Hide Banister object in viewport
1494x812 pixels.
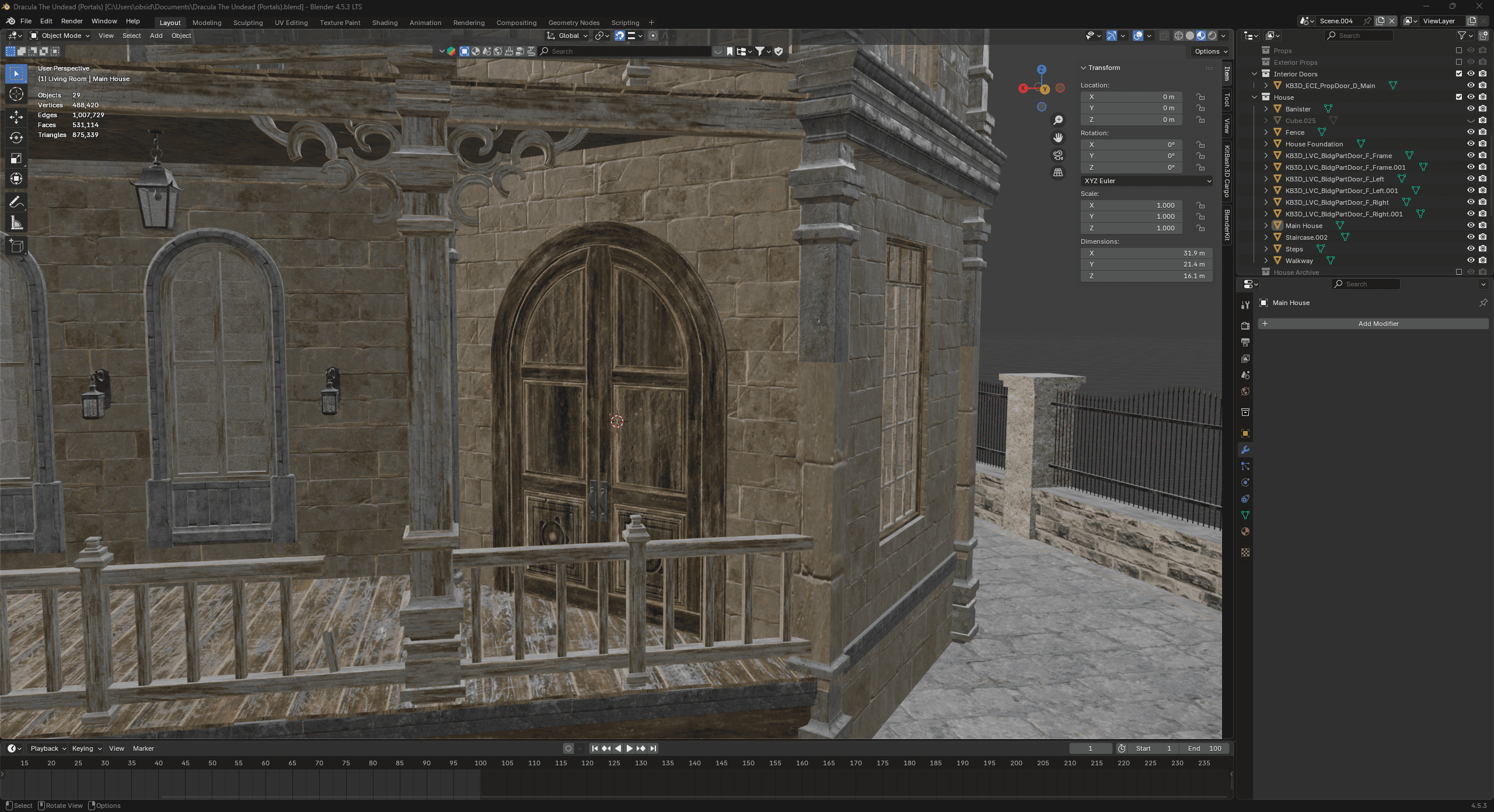click(1471, 108)
